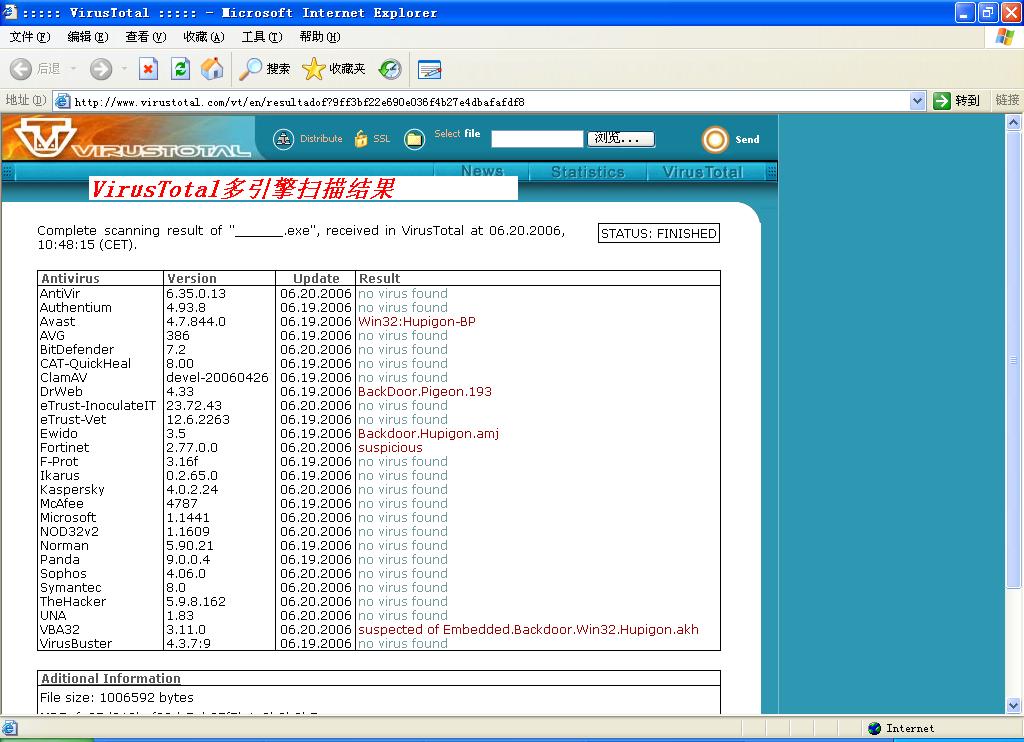Switch to the Statistics tab
This screenshot has height=742, width=1024.
[x=587, y=172]
